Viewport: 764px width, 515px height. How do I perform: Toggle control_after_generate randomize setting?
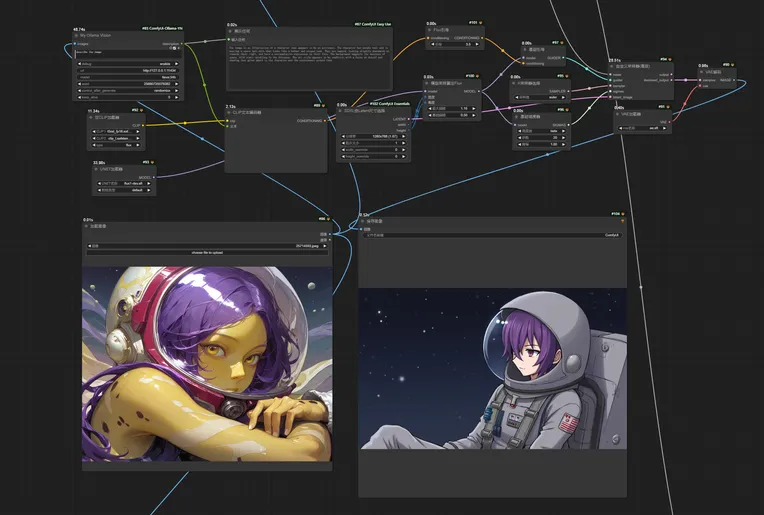point(130,90)
